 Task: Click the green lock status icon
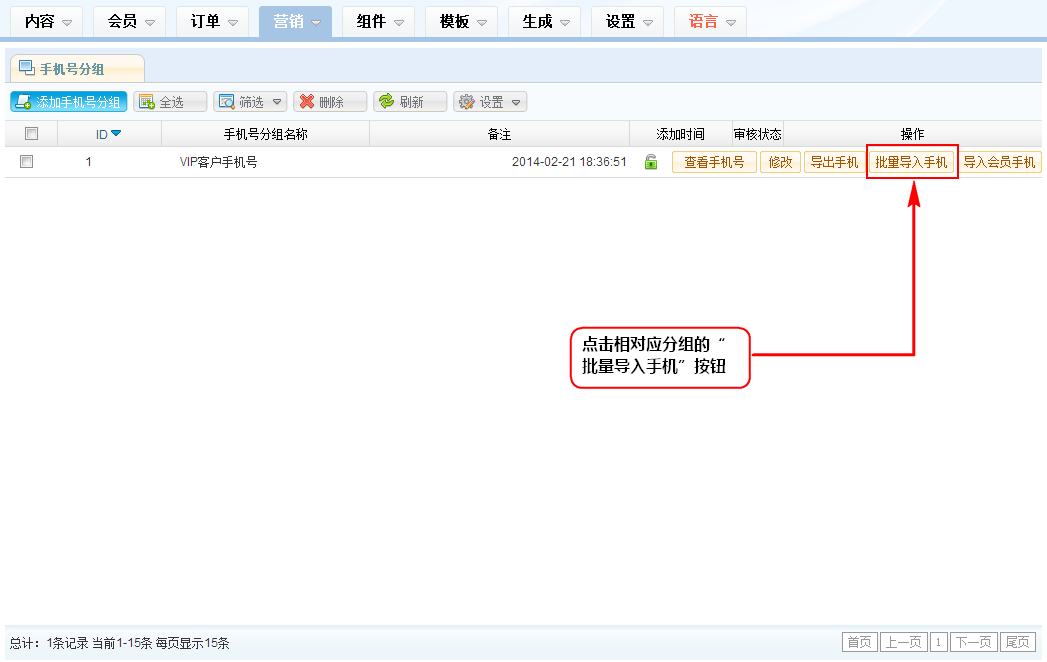651,162
